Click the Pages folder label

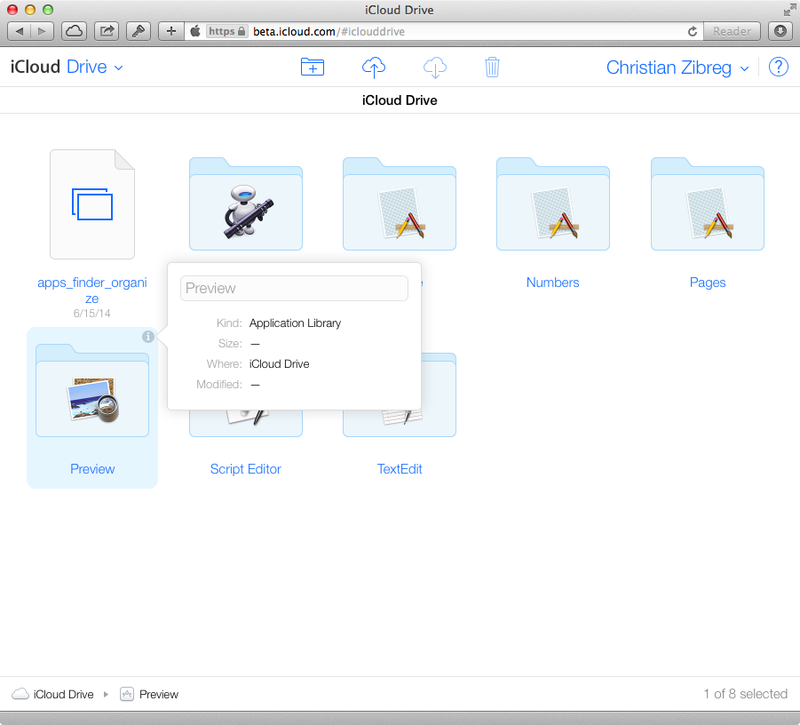click(708, 282)
